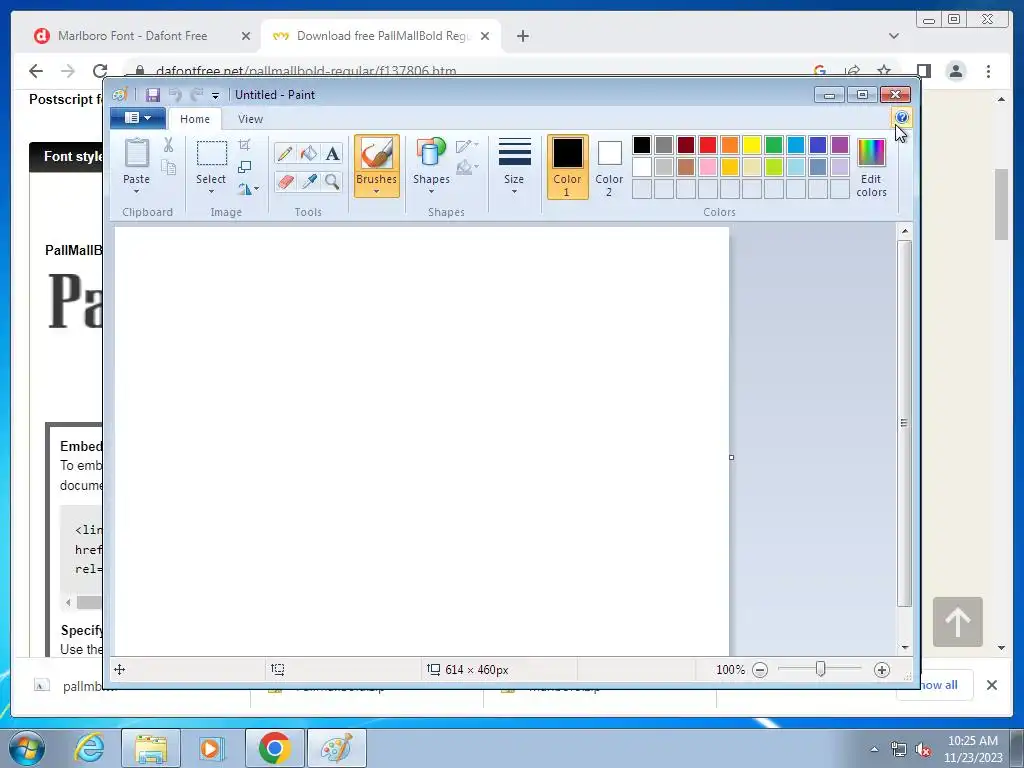Activate Color 2 background selector
This screenshot has width=1024, height=768.
tap(609, 167)
